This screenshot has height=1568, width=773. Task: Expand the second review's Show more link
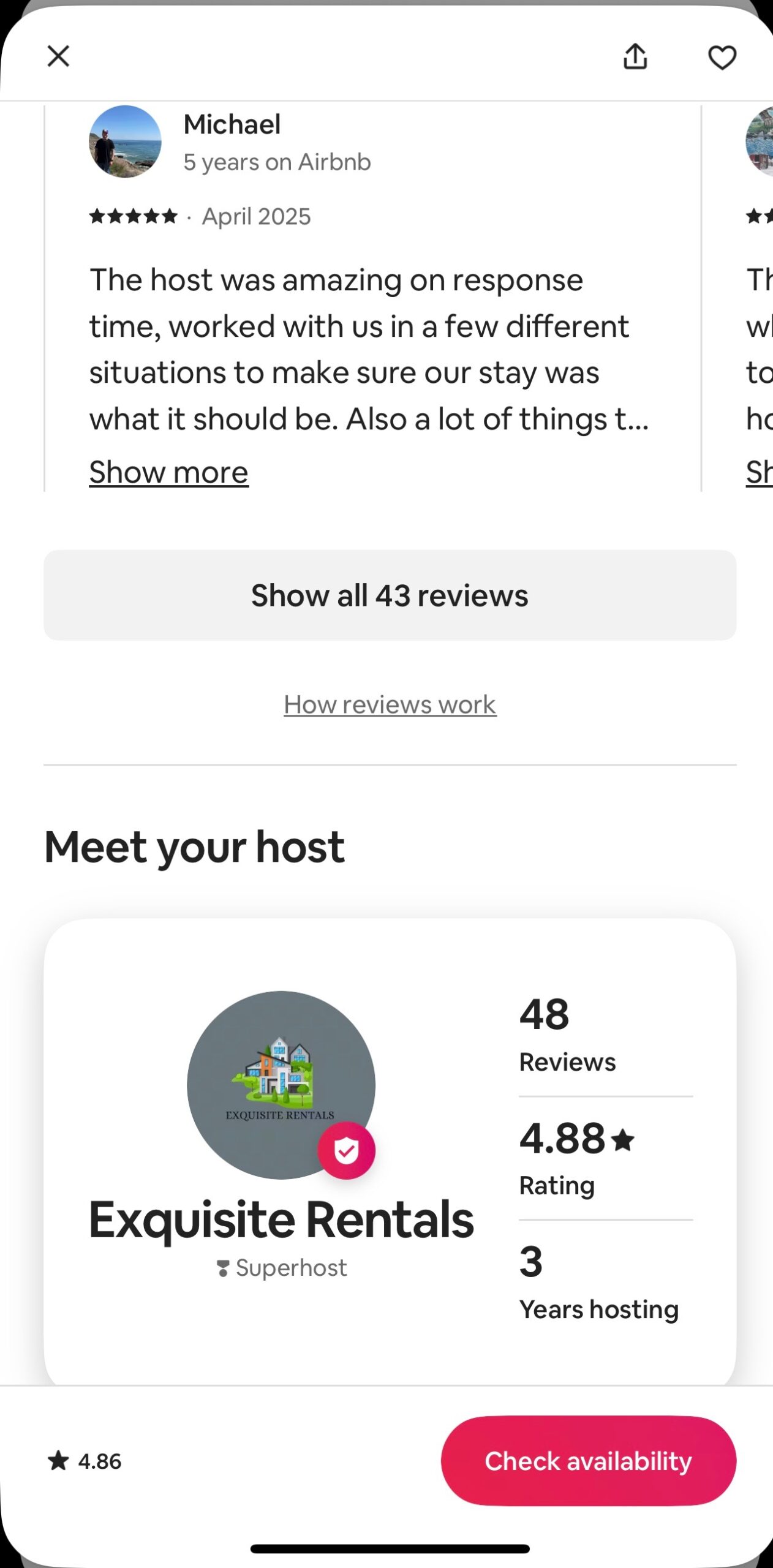[x=760, y=472]
